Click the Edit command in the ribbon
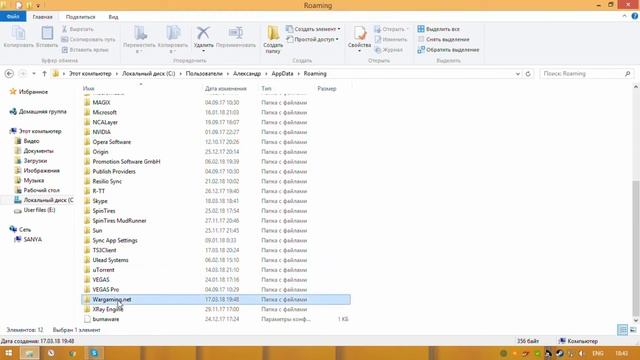Viewport: 640px width, 360px height. pyautogui.click(x=391, y=40)
